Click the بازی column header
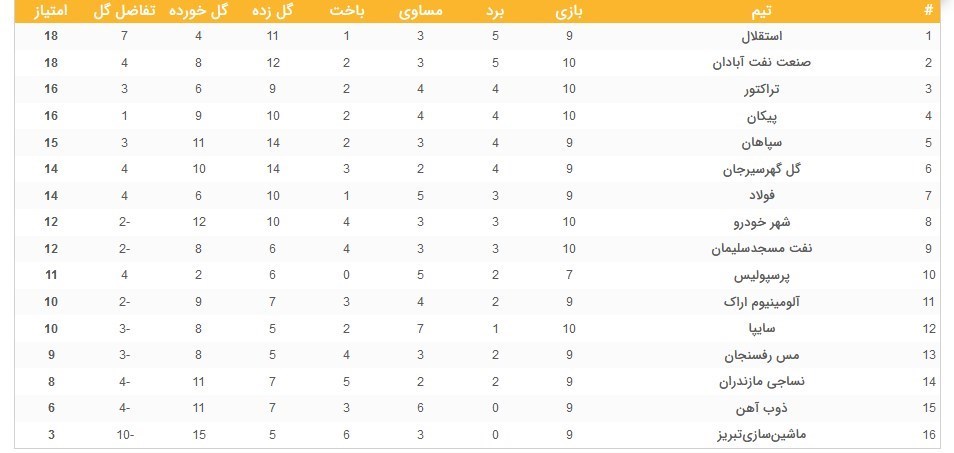This screenshot has width=954, height=453. click(x=569, y=12)
